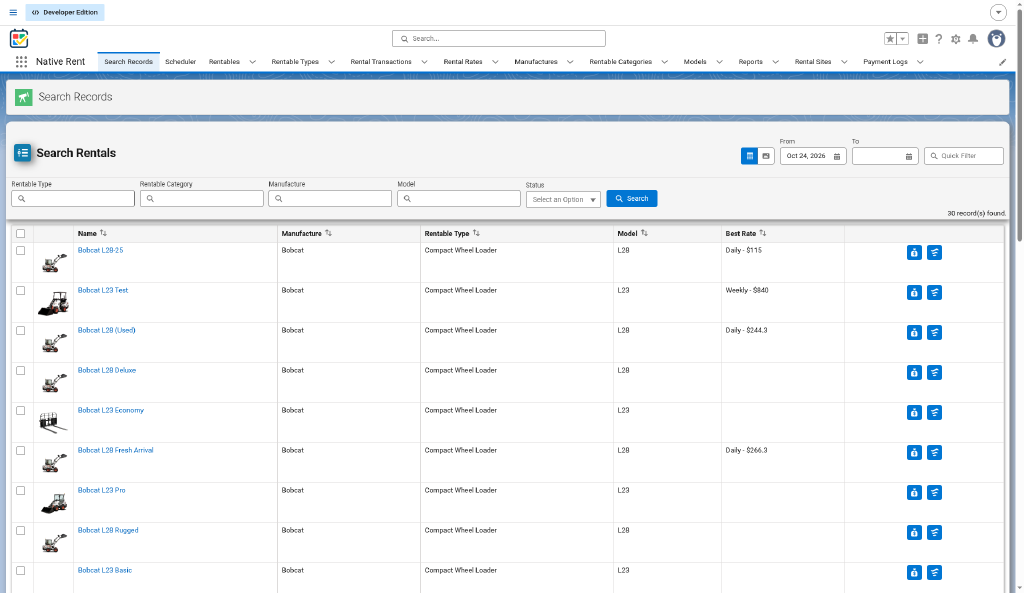
Task: Open the To date calendar icon
Action: point(908,157)
